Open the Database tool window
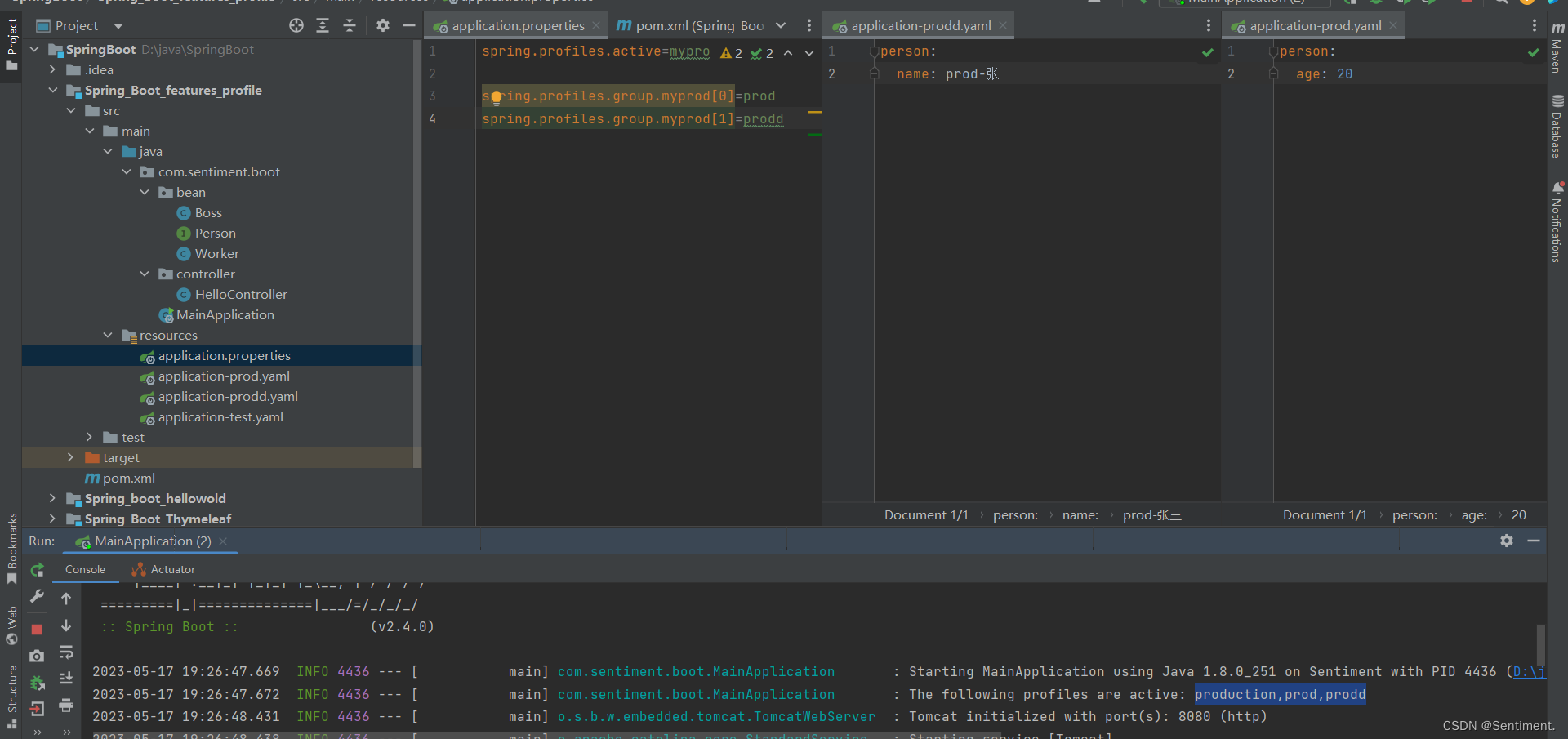The height and width of the screenshot is (739, 1568). [1557, 127]
